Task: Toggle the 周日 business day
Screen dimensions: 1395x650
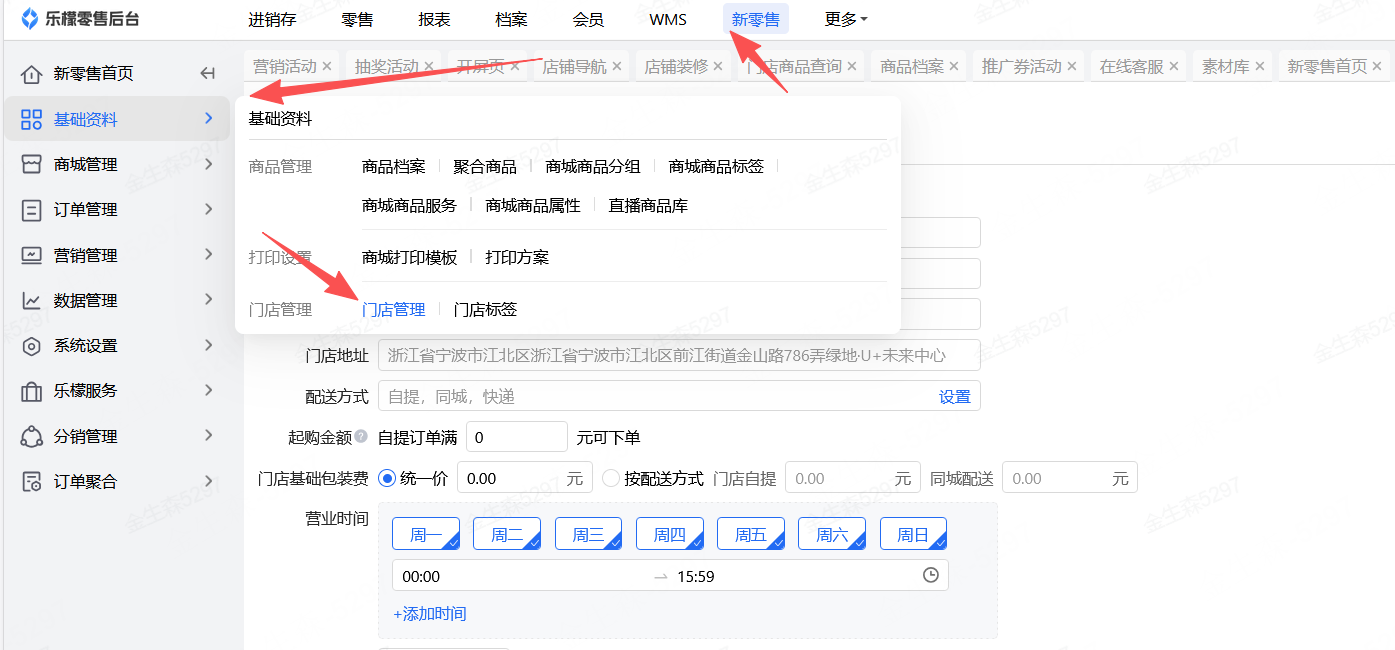Action: coord(913,534)
